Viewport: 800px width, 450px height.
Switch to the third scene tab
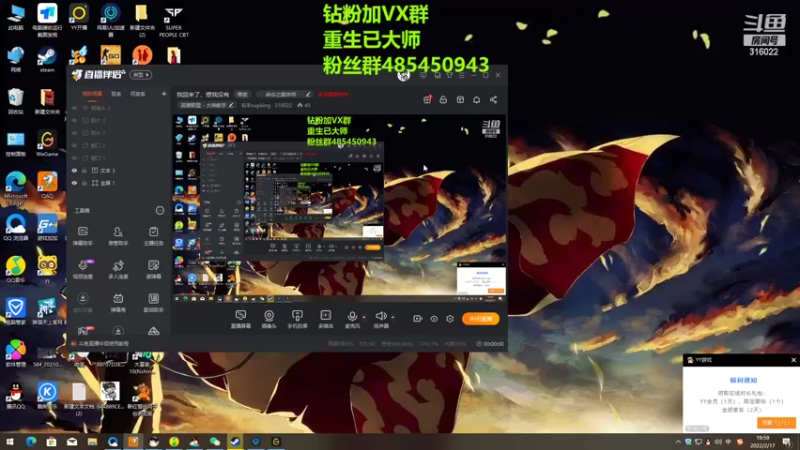pyautogui.click(x=138, y=94)
